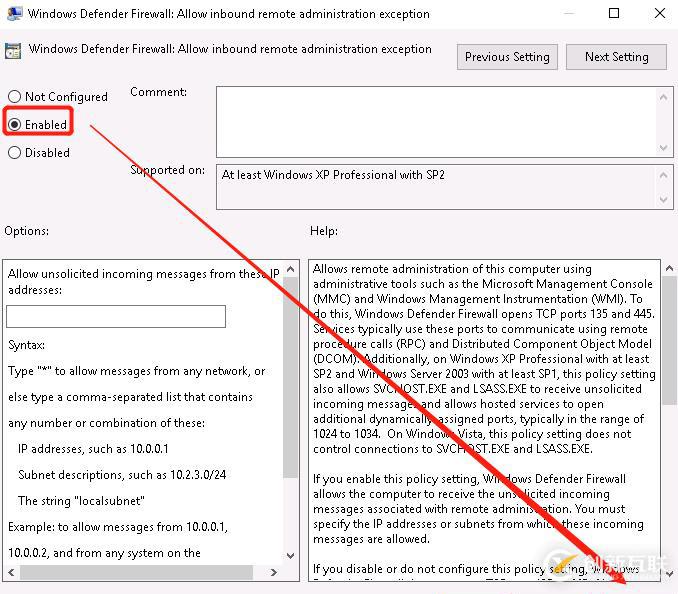Go to the Previous Setting
Viewport: 678px width, 594px height.
(507, 57)
